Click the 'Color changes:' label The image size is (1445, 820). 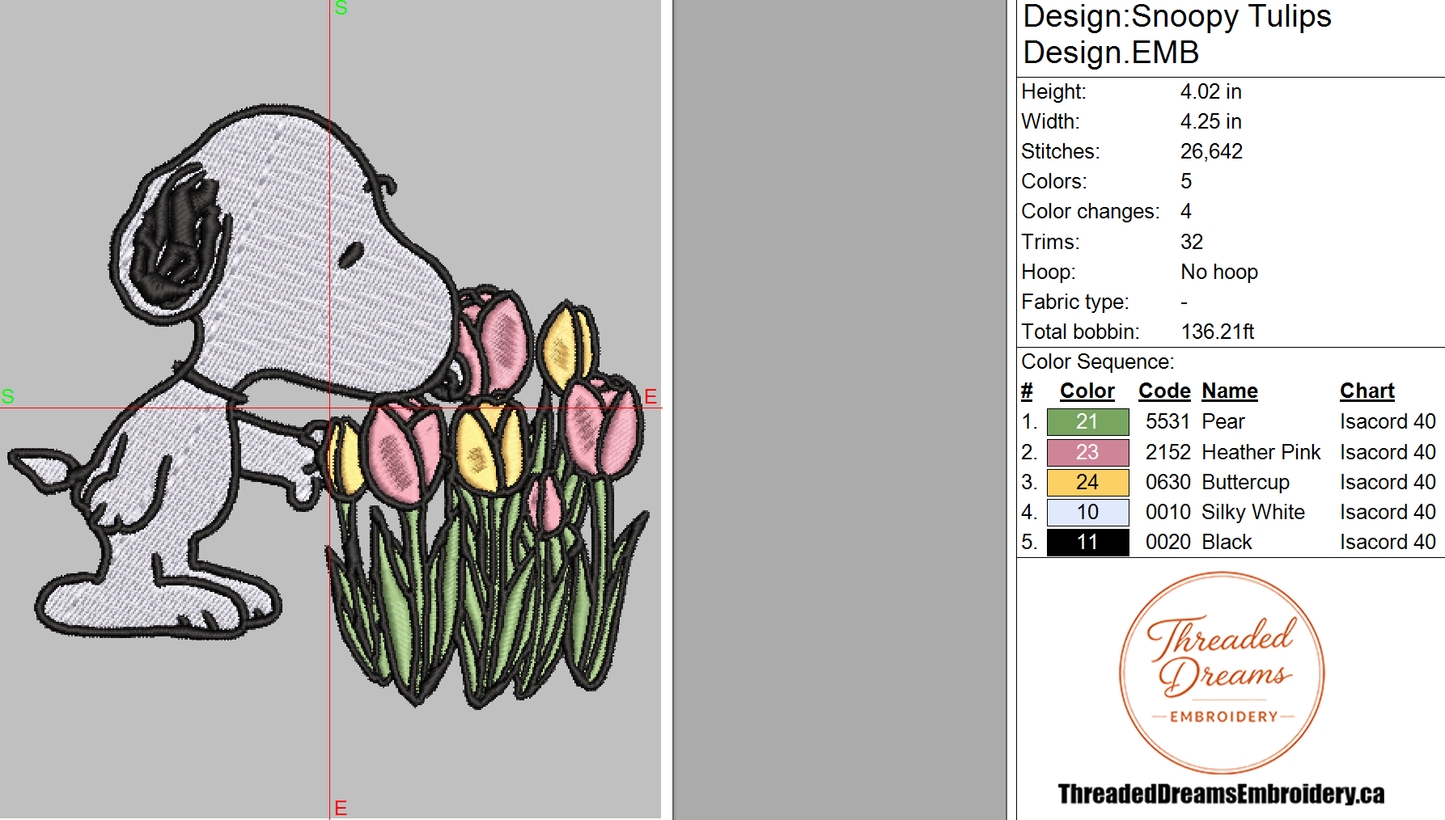click(x=1090, y=212)
